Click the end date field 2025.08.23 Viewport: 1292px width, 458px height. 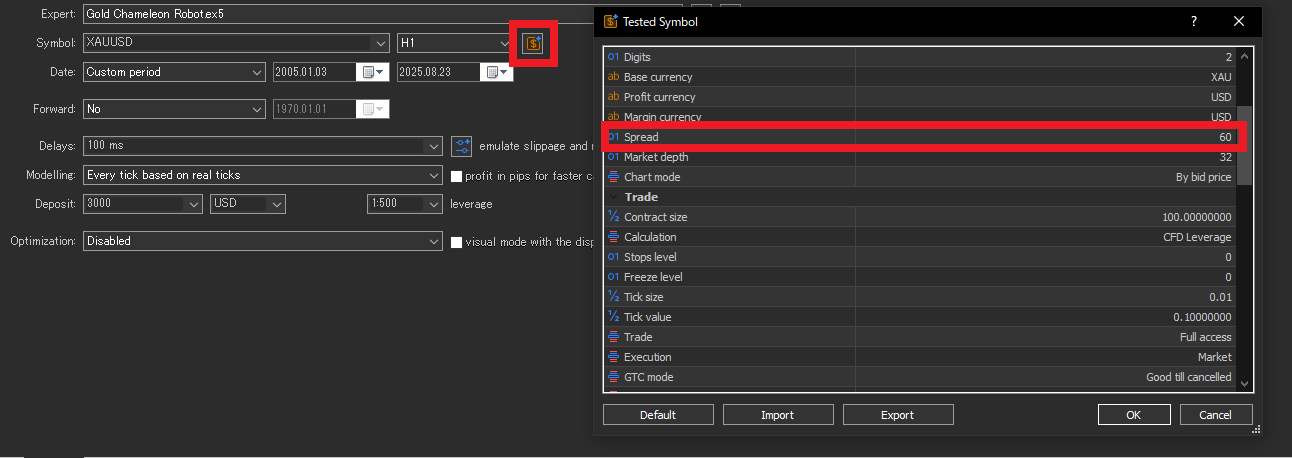pyautogui.click(x=440, y=72)
